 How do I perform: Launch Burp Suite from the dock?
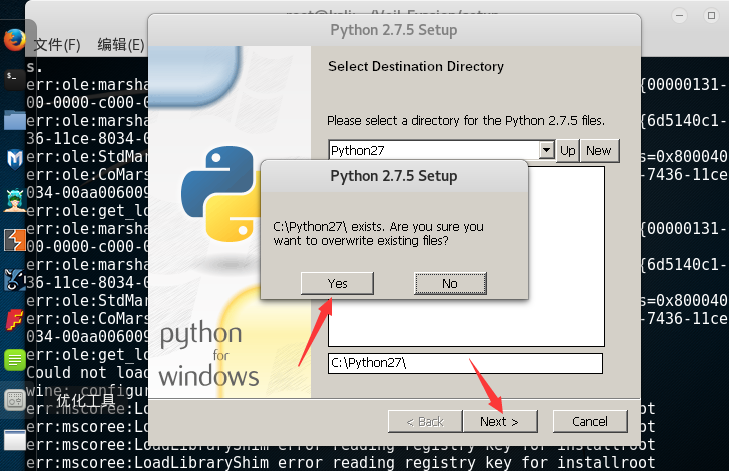coord(15,240)
